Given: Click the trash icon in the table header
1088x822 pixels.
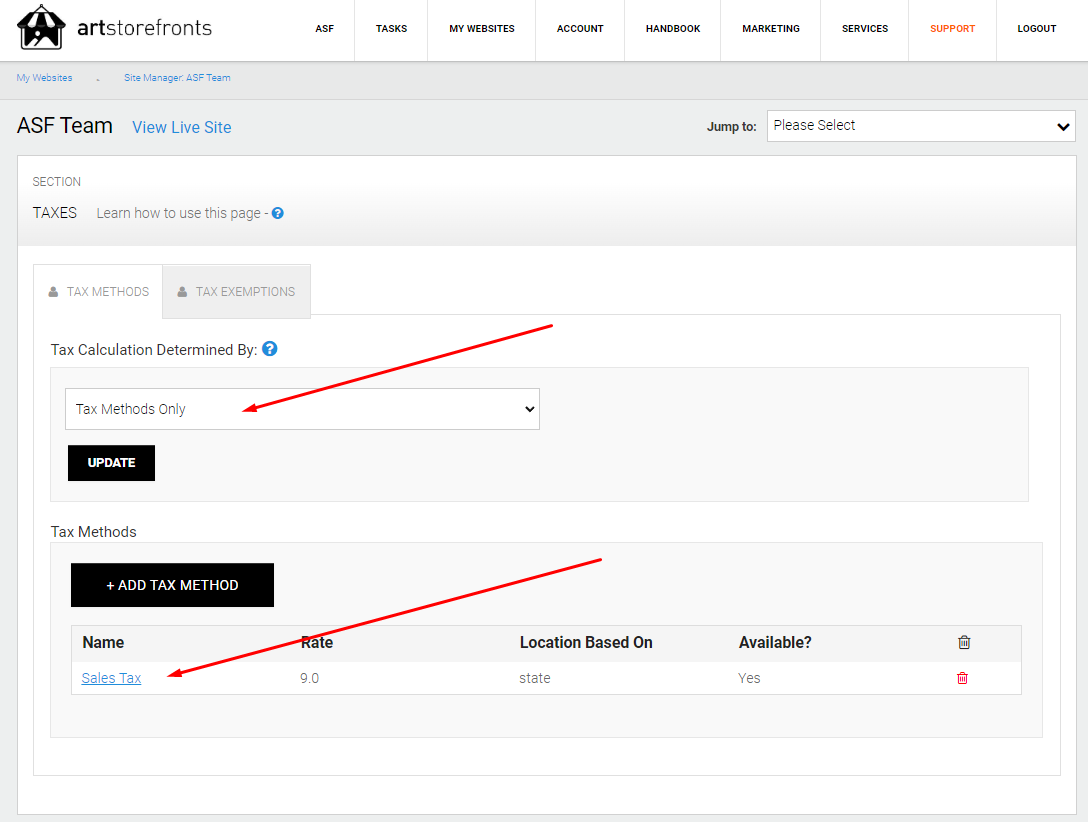Looking at the screenshot, I should pyautogui.click(x=964, y=642).
